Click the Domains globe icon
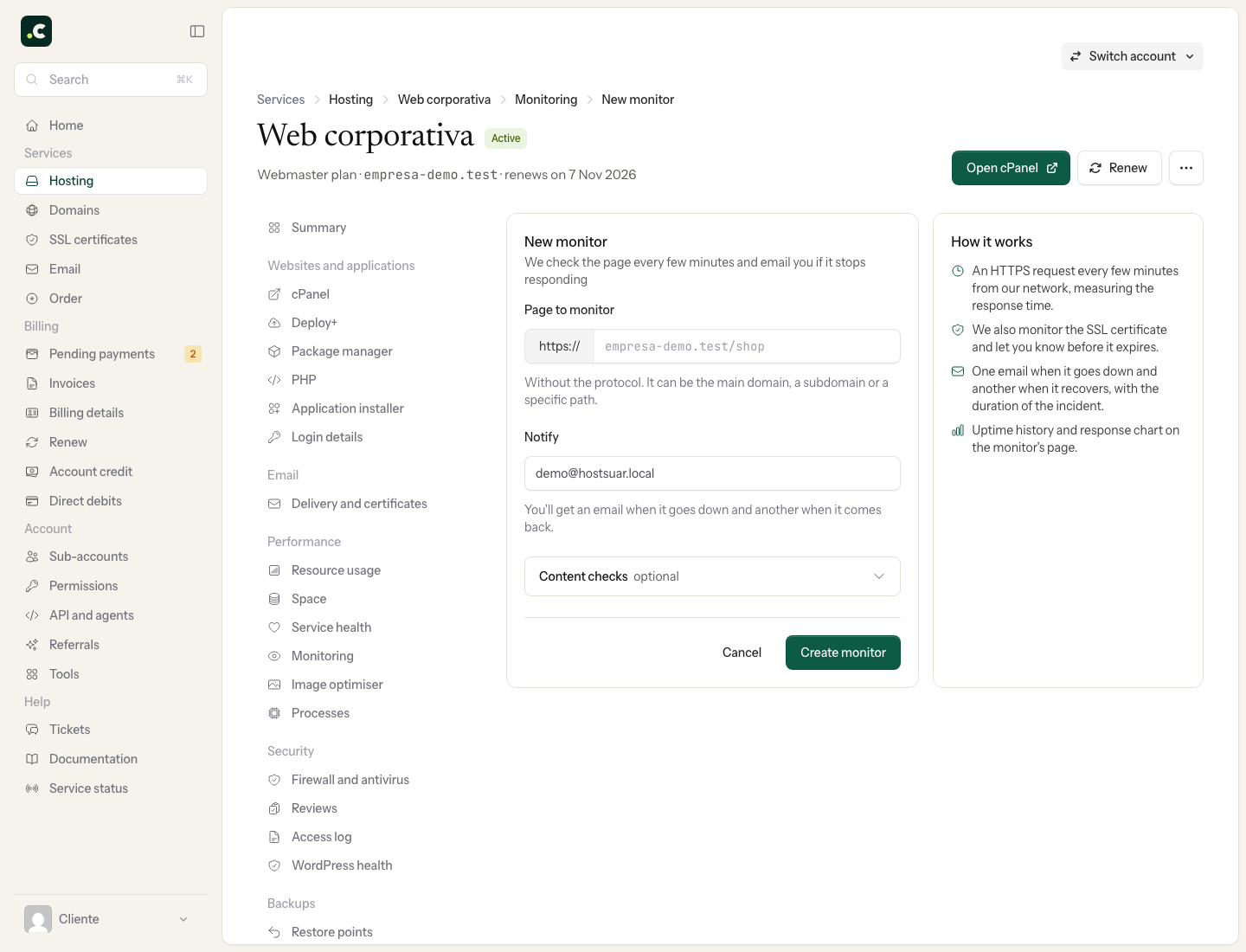Viewport: 1246px width, 952px height. pyautogui.click(x=32, y=210)
